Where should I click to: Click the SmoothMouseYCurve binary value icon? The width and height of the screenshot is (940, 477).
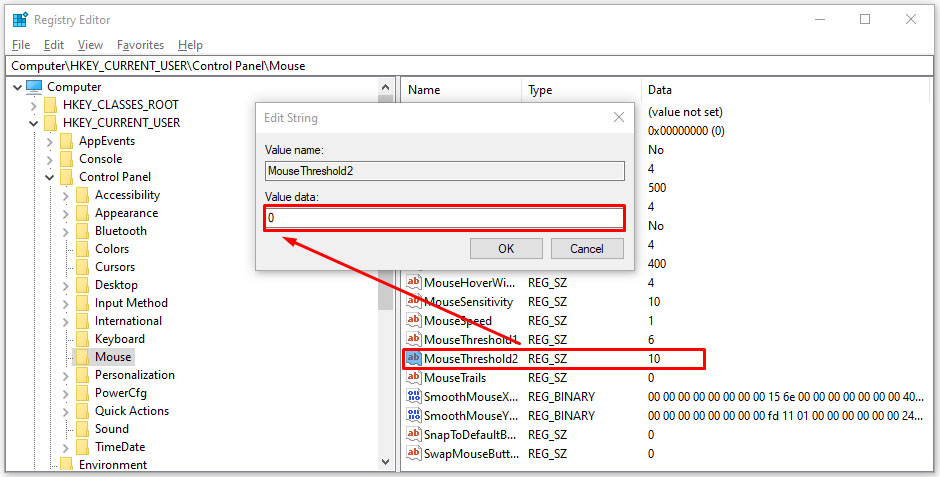click(x=414, y=415)
